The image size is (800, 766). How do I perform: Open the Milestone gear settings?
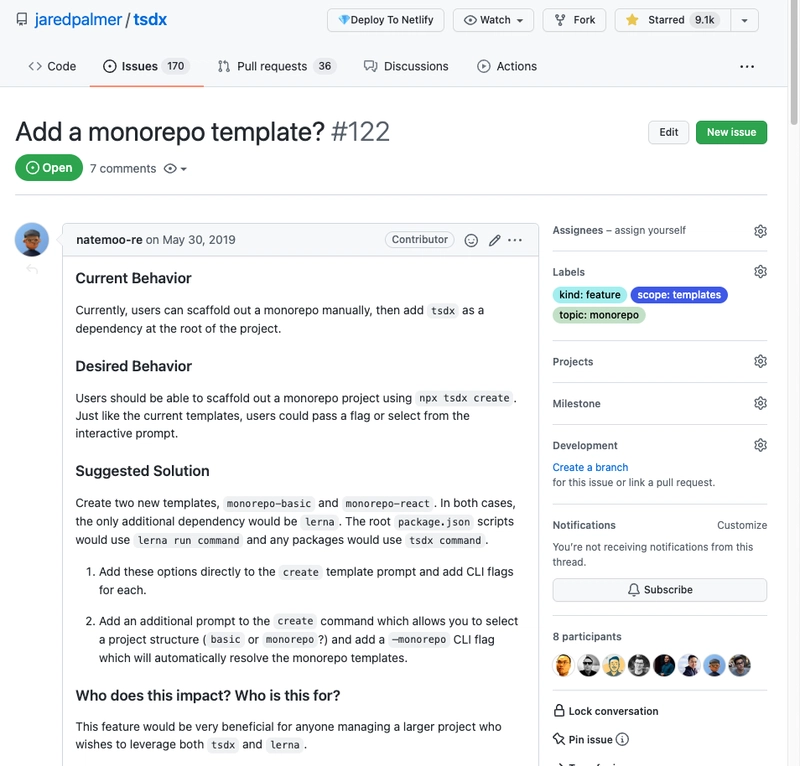[760, 403]
